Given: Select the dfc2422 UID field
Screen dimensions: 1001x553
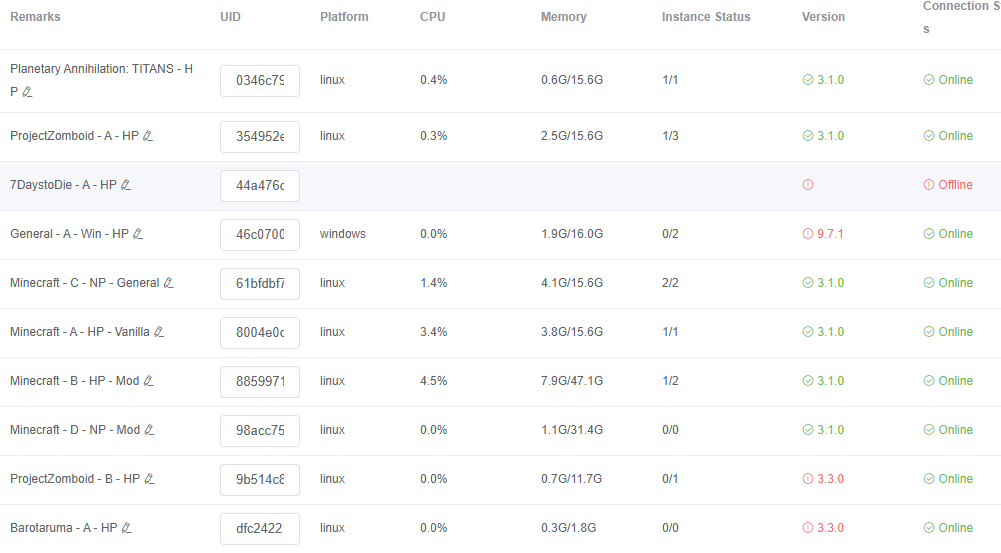Looking at the screenshot, I should point(260,529).
